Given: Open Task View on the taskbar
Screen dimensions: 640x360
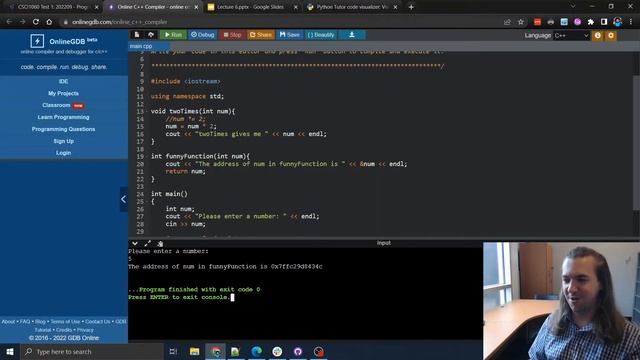Looking at the screenshot, I should point(173,351).
